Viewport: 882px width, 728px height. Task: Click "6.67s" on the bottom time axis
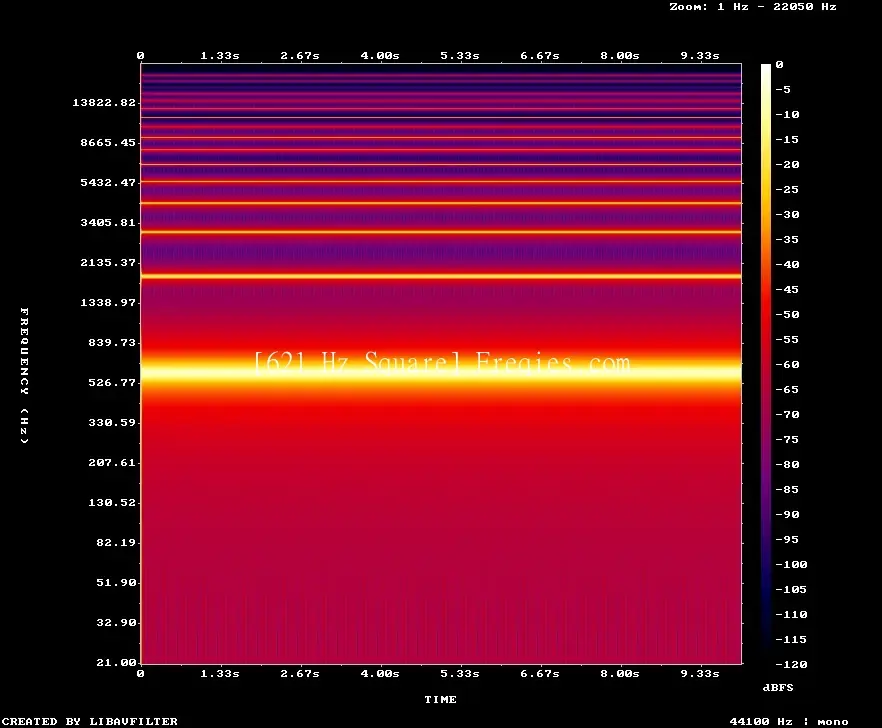539,673
